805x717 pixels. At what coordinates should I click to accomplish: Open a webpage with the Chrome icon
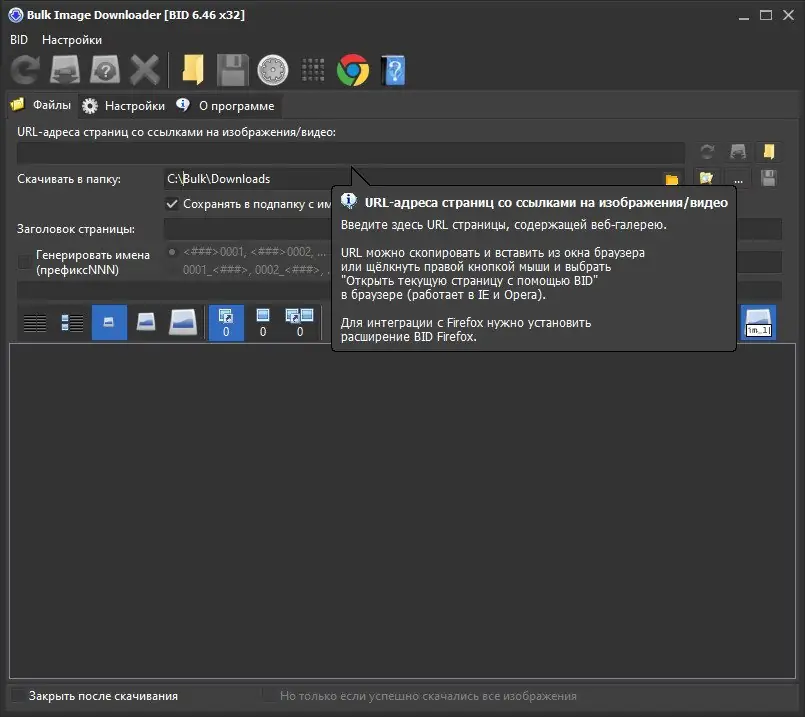352,69
